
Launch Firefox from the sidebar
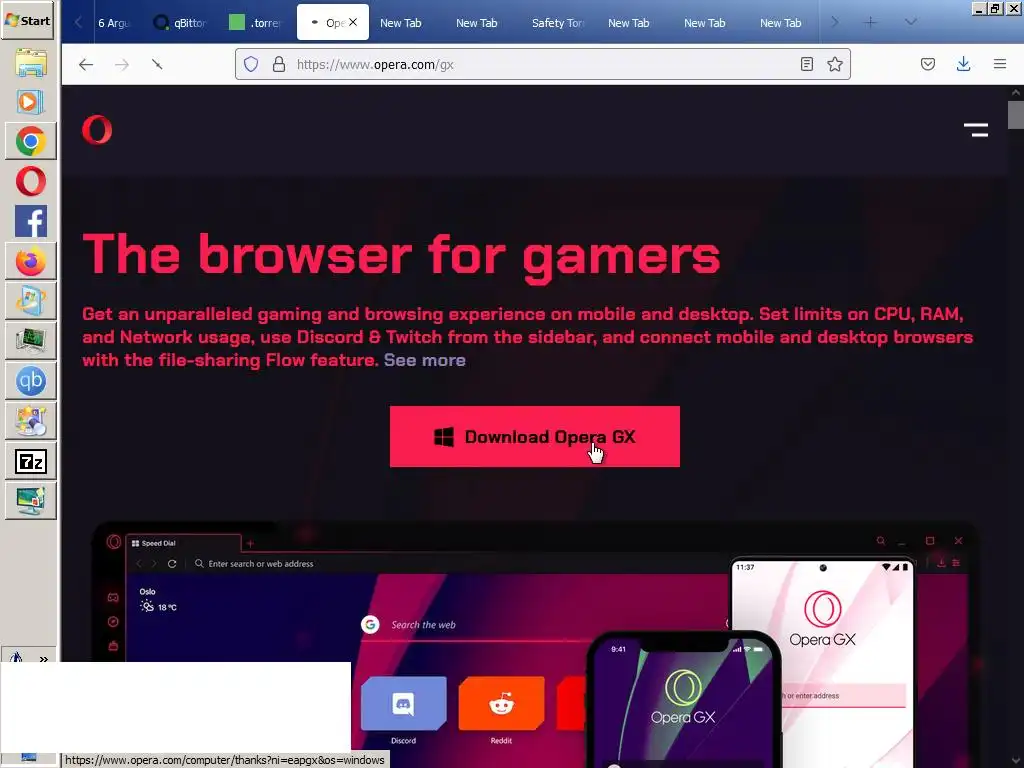tap(31, 261)
